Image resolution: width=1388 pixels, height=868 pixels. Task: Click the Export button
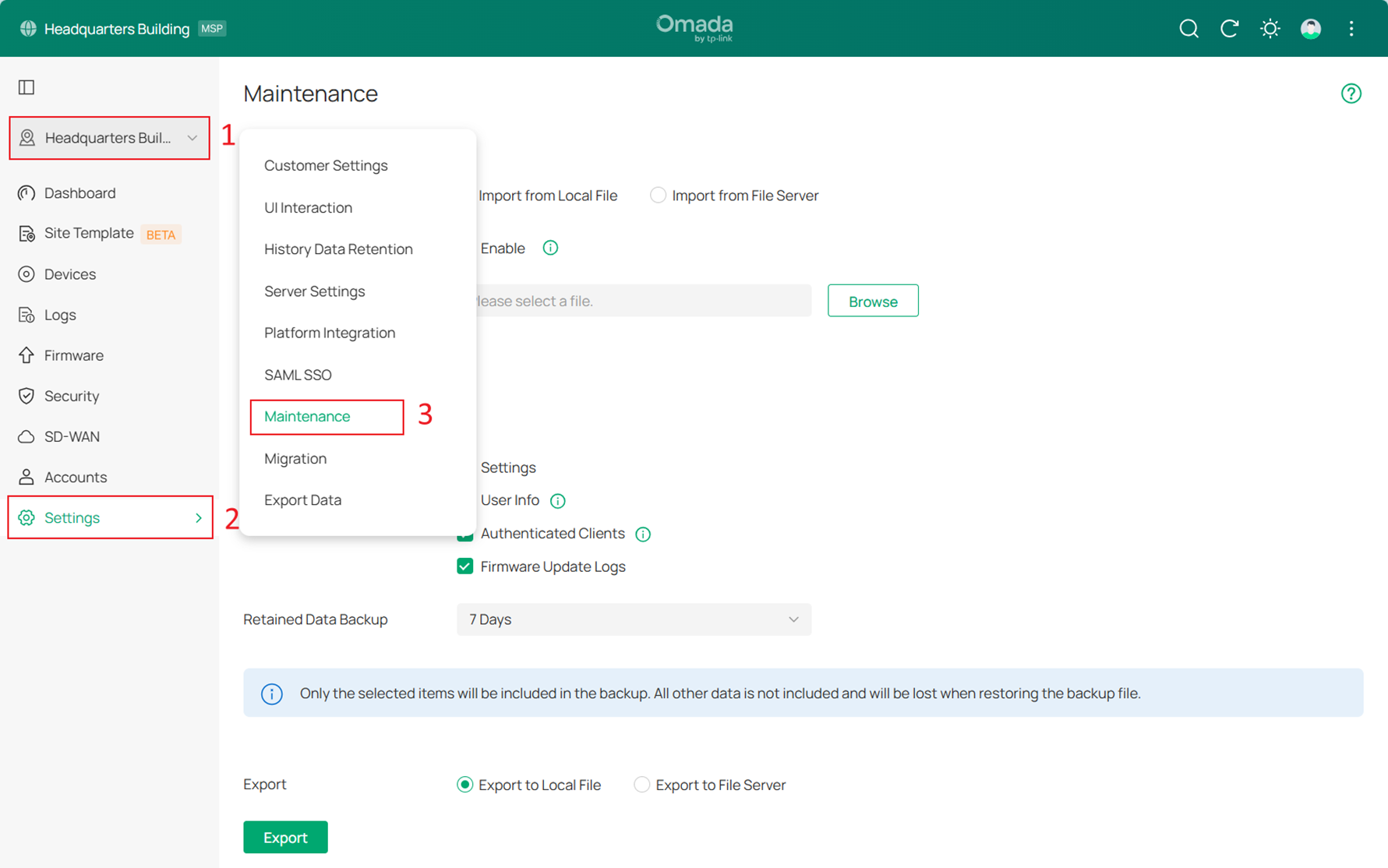285,837
